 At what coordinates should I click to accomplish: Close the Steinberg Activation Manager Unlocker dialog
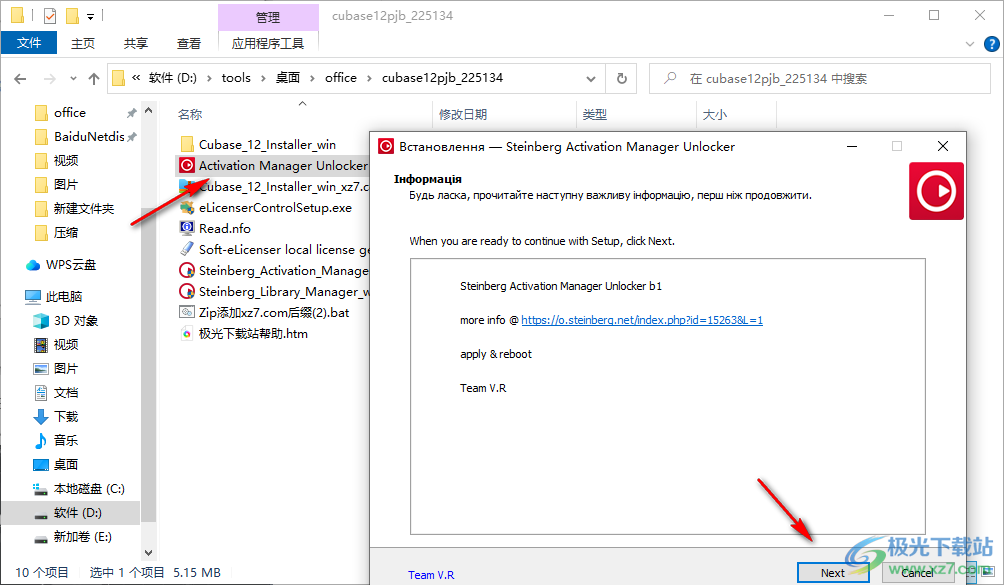(943, 147)
